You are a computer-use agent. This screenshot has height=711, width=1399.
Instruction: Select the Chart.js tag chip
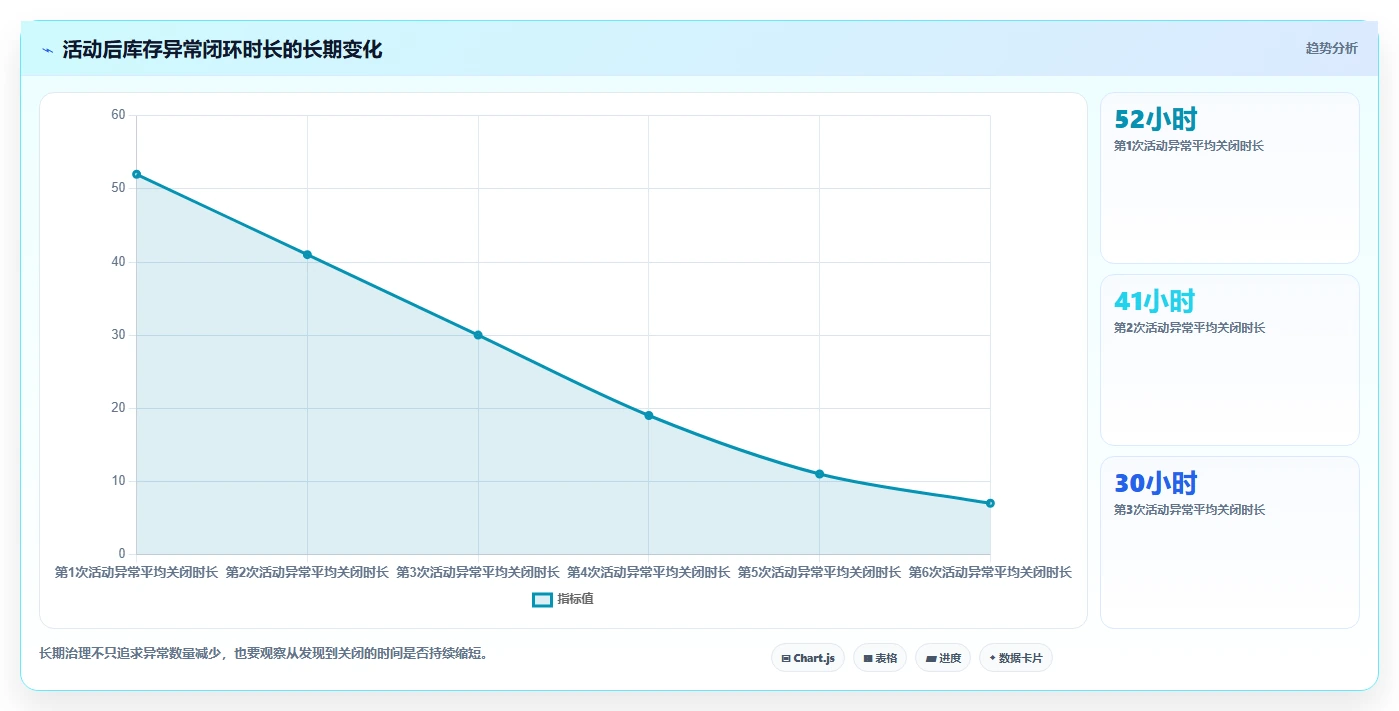point(808,658)
